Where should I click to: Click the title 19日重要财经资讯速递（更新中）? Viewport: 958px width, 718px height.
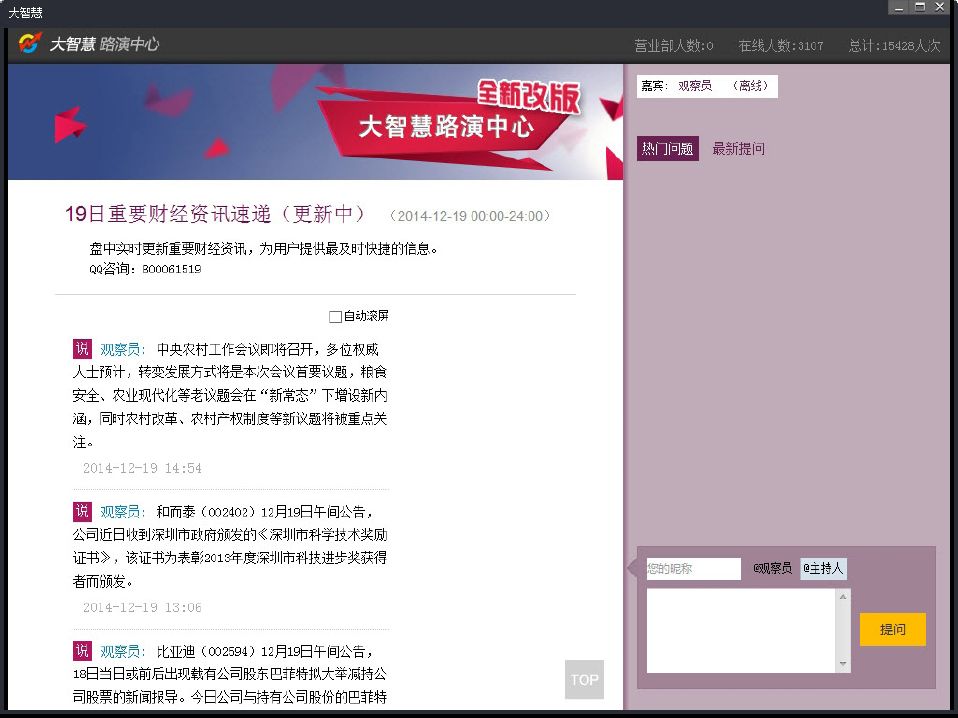coord(215,214)
